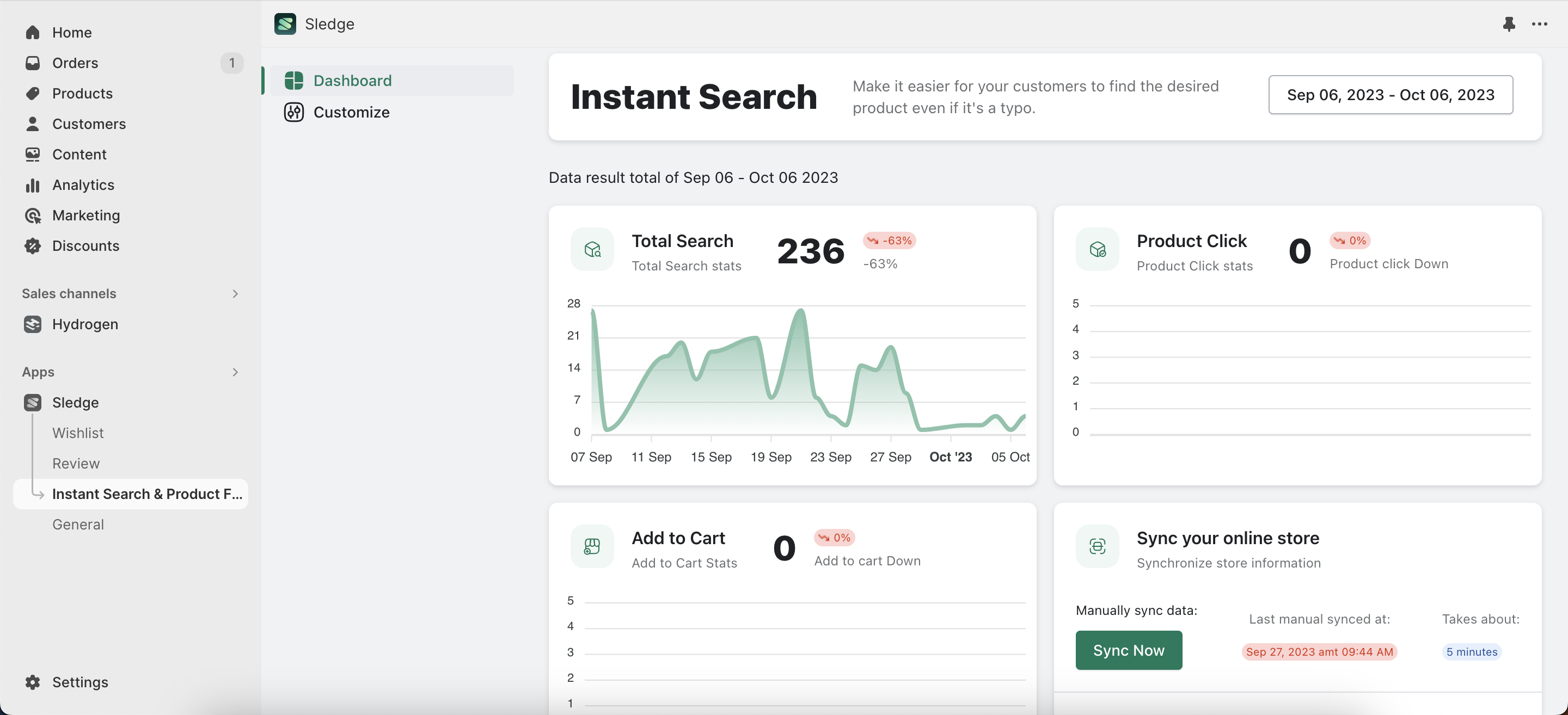The image size is (1568, 715).
Task: Select the Customize menu item
Action: pyautogui.click(x=352, y=111)
